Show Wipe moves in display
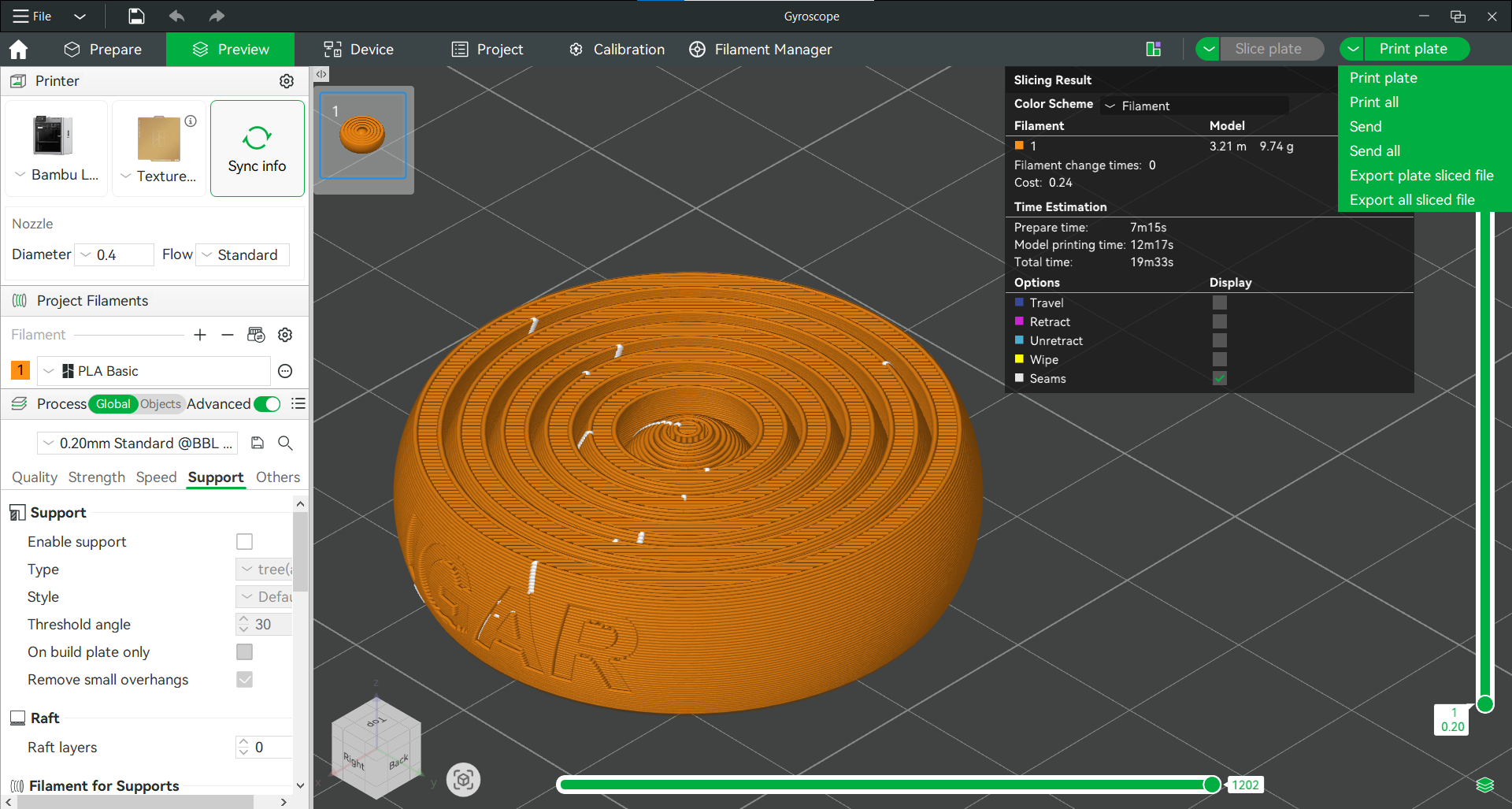The height and width of the screenshot is (809, 1512). (x=1219, y=359)
